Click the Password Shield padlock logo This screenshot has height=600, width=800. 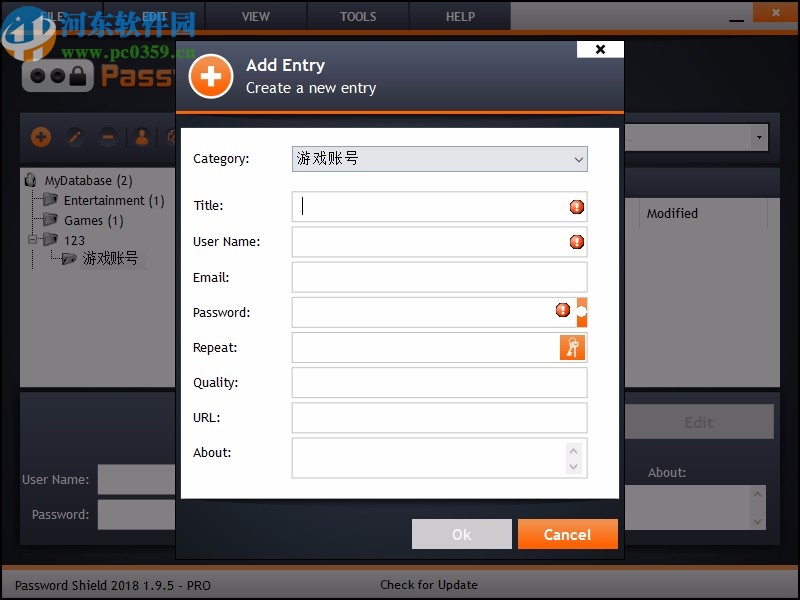coord(57,77)
